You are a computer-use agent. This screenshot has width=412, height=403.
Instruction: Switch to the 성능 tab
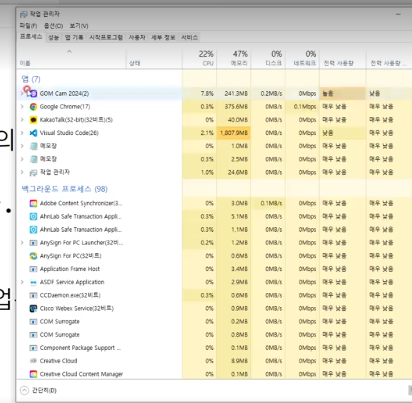53,37
